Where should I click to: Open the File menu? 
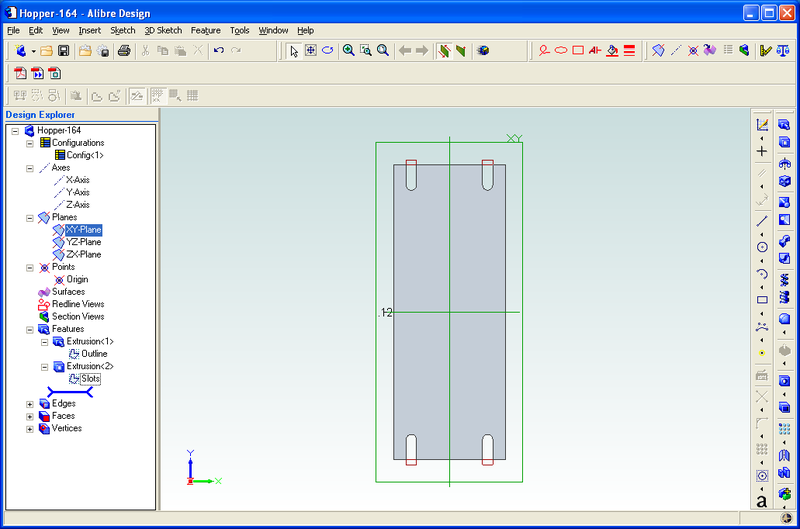tap(13, 30)
